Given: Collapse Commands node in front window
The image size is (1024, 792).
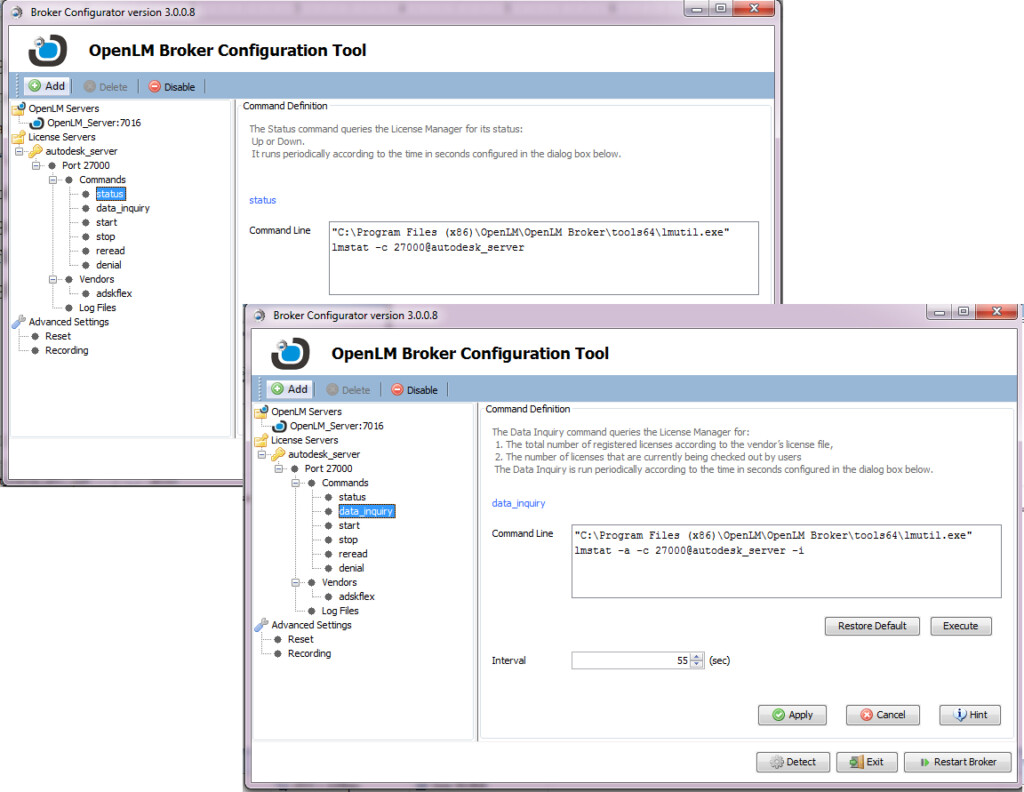Looking at the screenshot, I should tap(296, 483).
